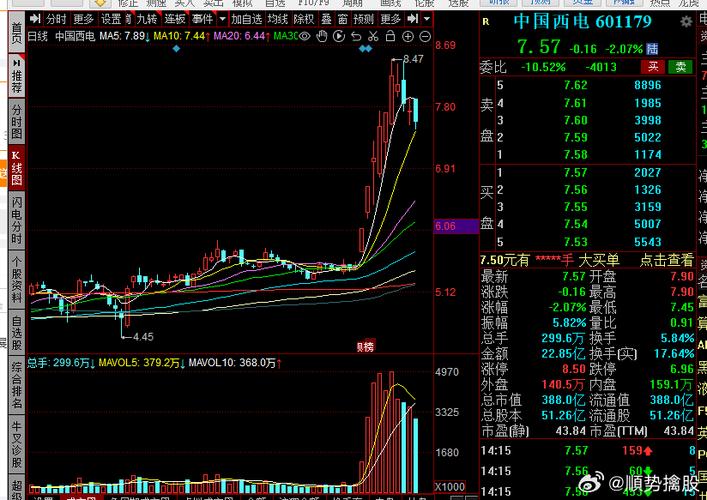Click the 点击查看 link
707x500 pixels.
click(x=666, y=260)
